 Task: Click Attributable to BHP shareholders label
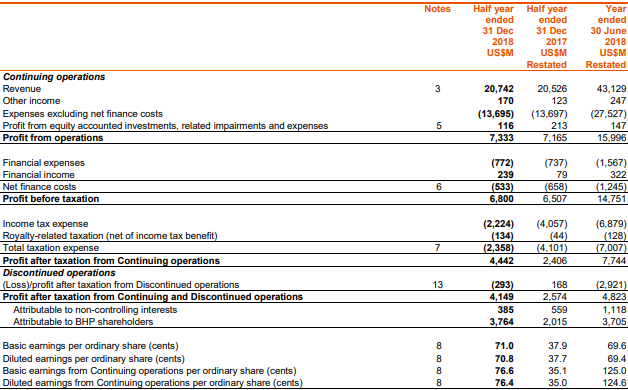pyautogui.click(x=83, y=322)
